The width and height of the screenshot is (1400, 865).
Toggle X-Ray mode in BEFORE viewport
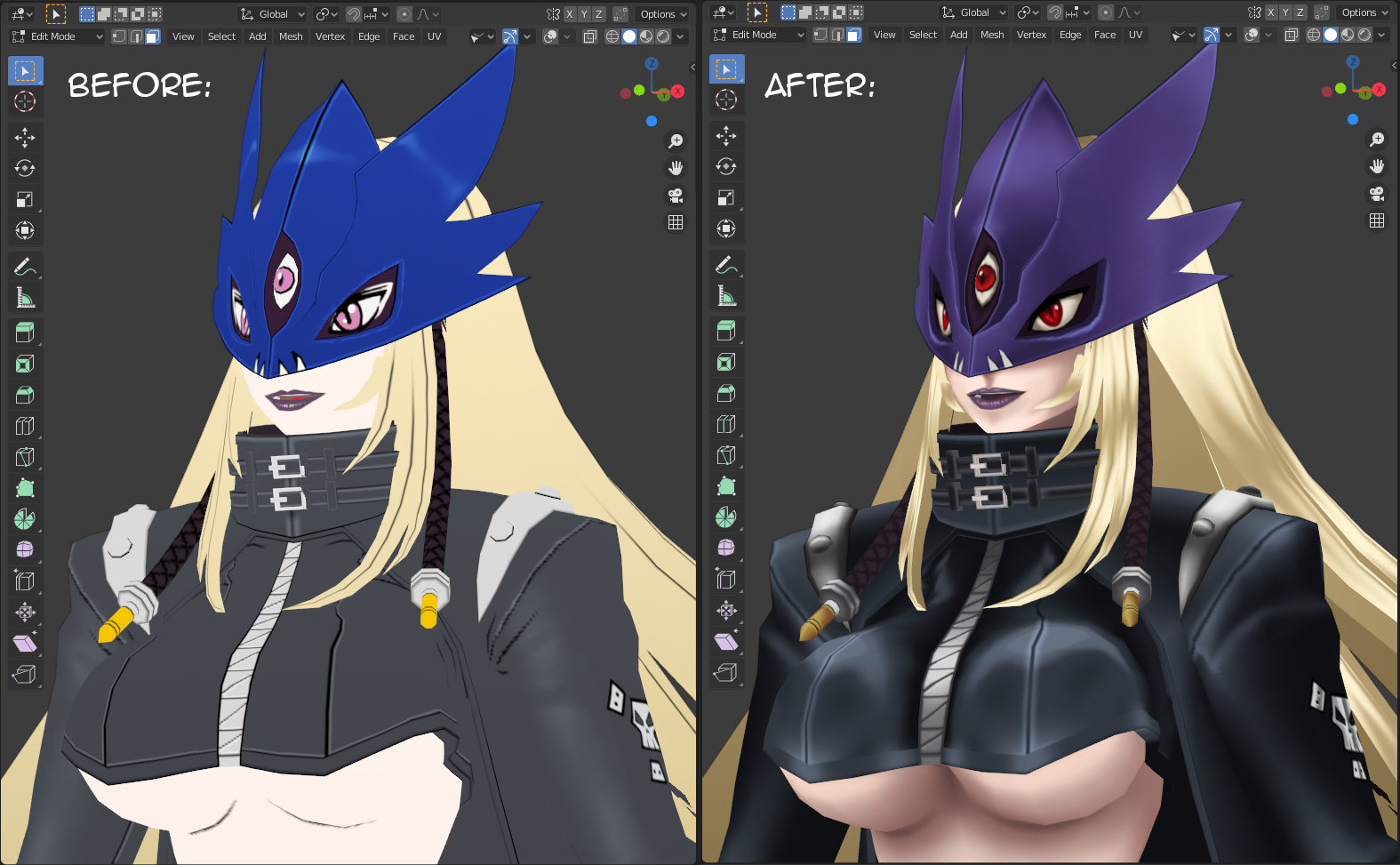(x=589, y=36)
